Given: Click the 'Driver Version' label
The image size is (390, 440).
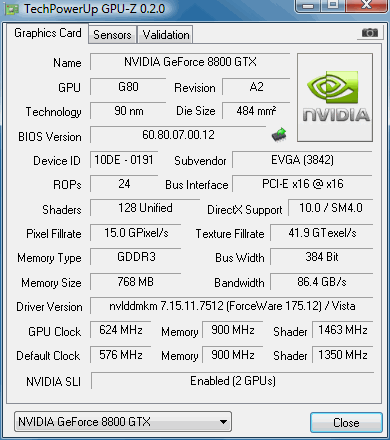Looking at the screenshot, I should (x=49, y=307).
